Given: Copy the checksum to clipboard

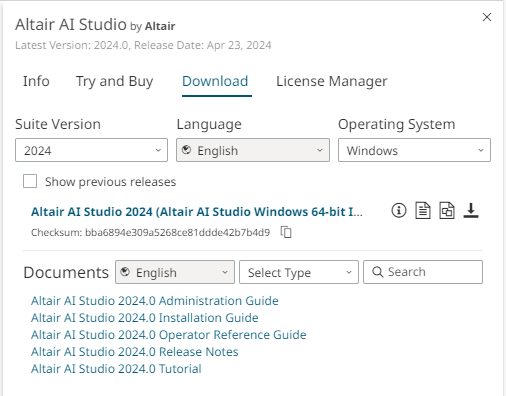Looking at the screenshot, I should 286,232.
